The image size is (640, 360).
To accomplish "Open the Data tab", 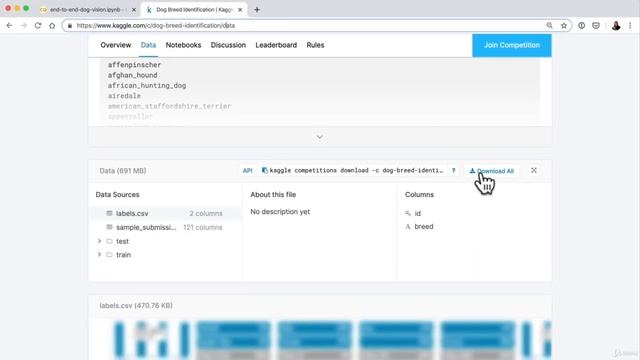I will pyautogui.click(x=148, y=45).
